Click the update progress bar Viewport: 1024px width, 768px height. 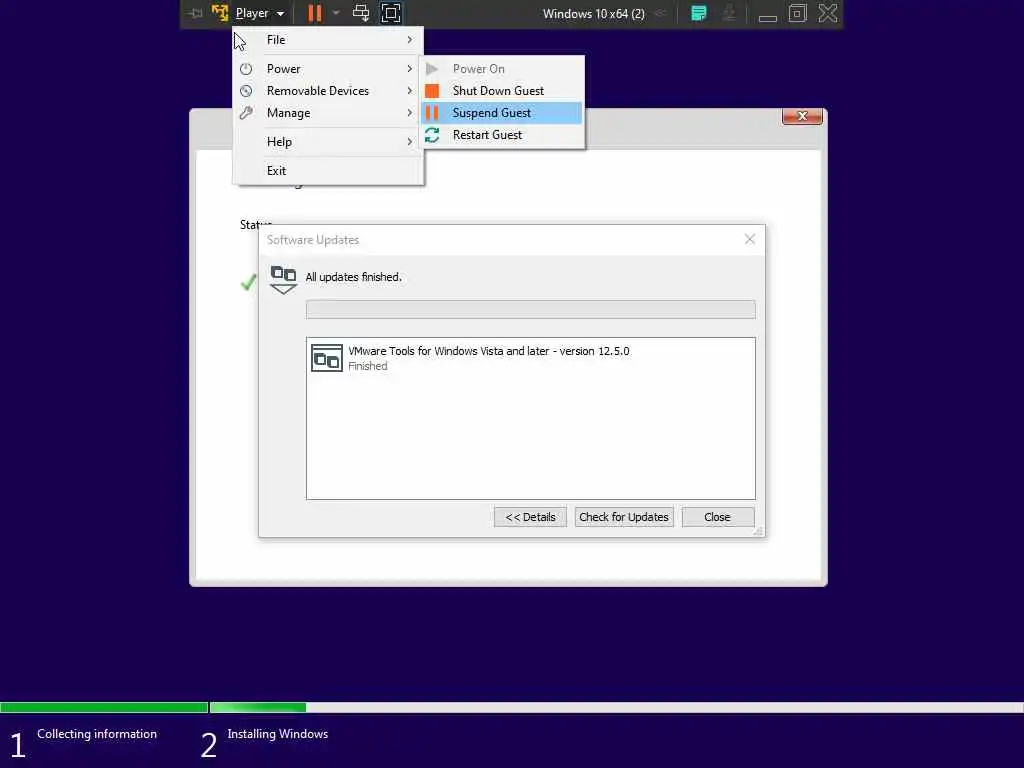[x=531, y=310]
